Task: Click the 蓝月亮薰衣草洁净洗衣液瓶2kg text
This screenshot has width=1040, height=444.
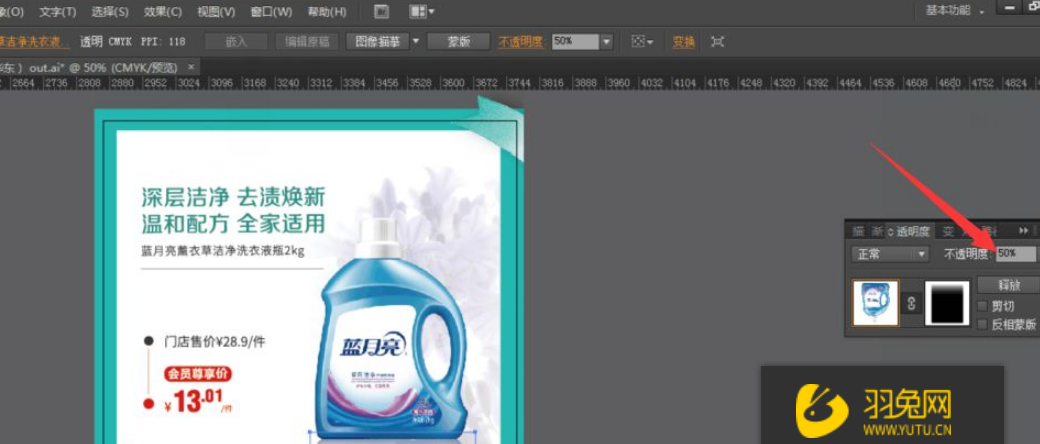Action: pos(223,251)
